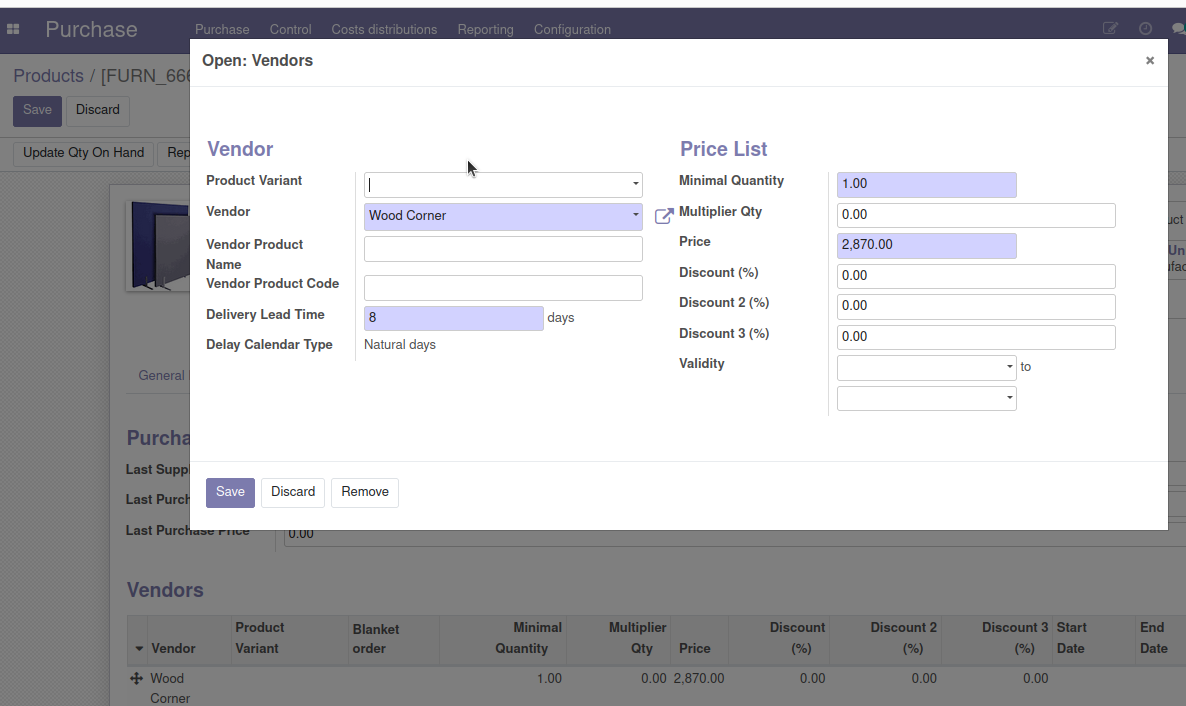Open the Validity start date picker
Viewport: 1186px width, 706px height.
(926, 368)
